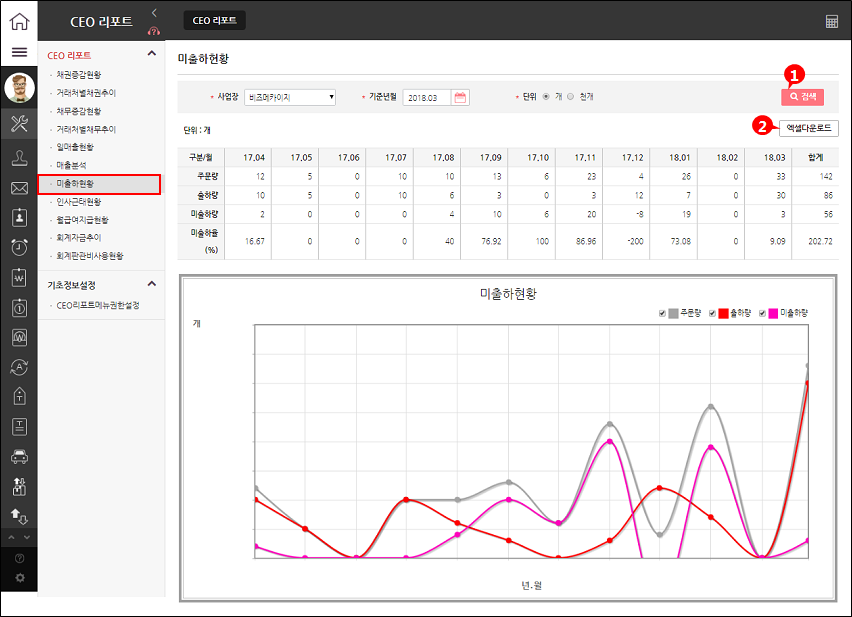852x617 pixels.
Task: Click the red headset support icon
Action: click(x=154, y=32)
